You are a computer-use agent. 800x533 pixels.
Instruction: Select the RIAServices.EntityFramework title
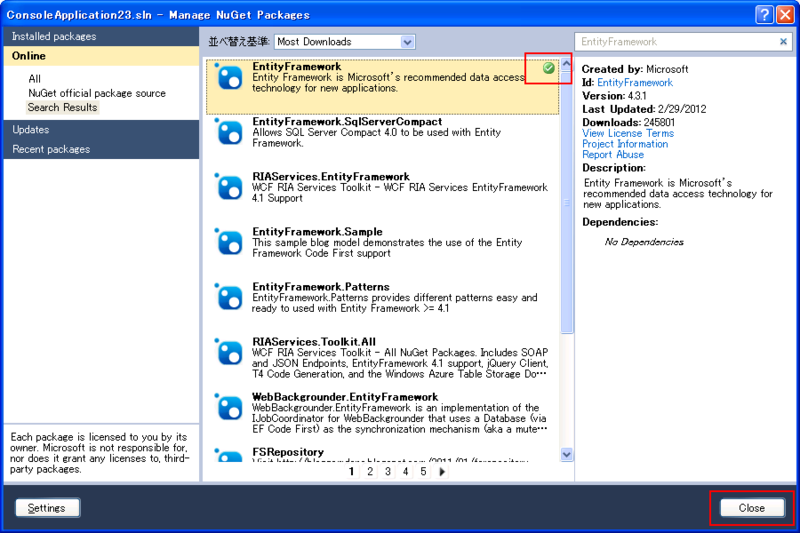(331, 177)
